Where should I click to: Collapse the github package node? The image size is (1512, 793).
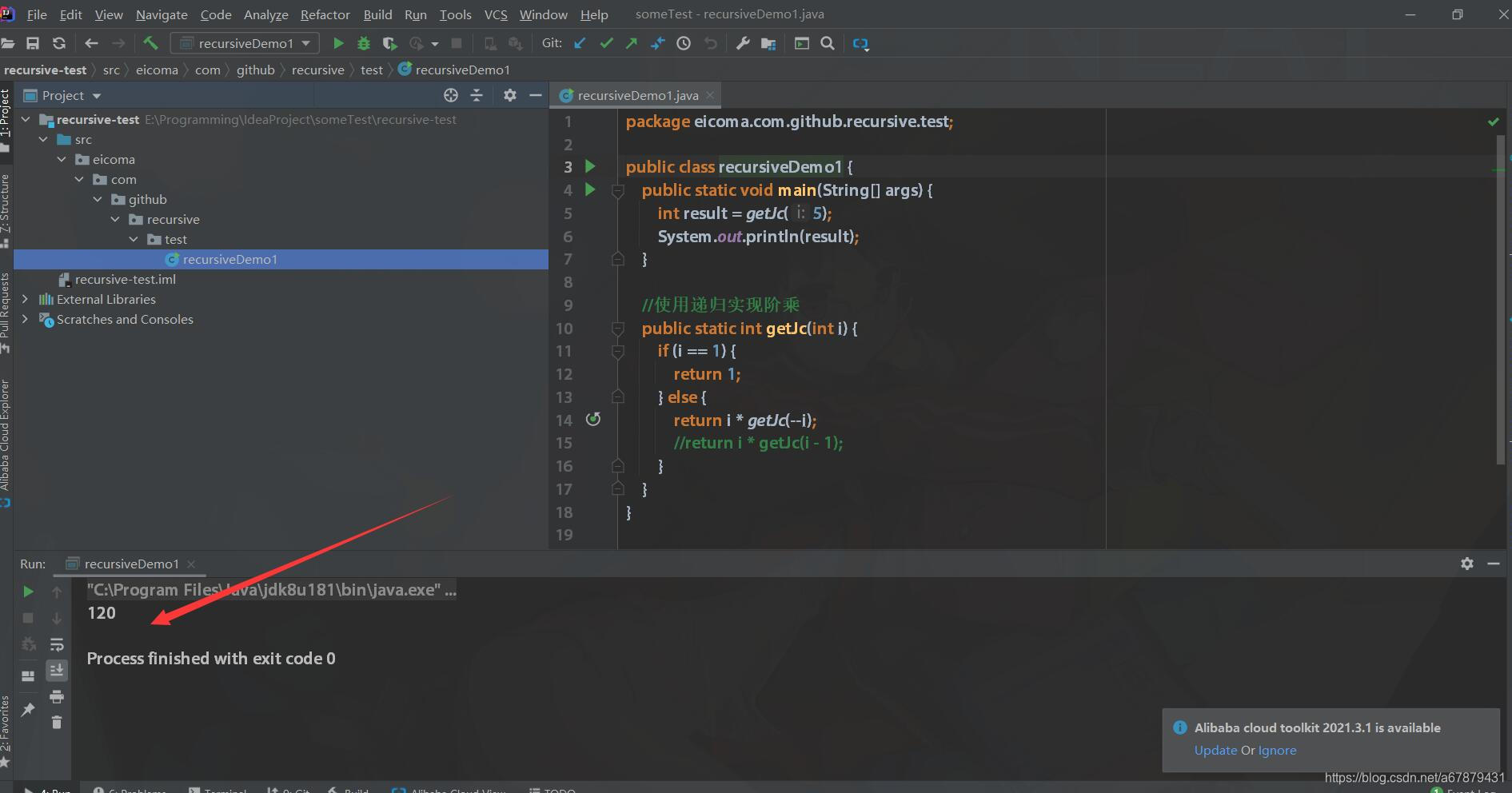click(98, 199)
